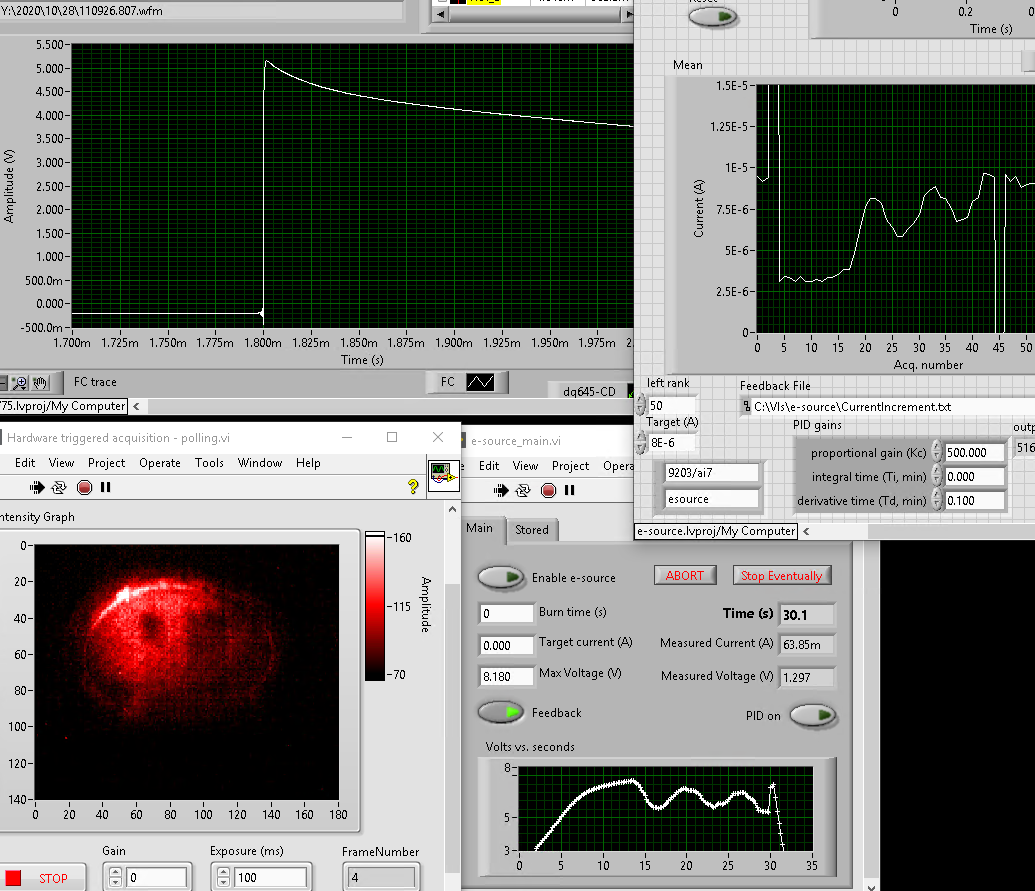Image resolution: width=1035 pixels, height=891 pixels.
Task: Open the FC plot legend style selector
Action: [x=482, y=382]
